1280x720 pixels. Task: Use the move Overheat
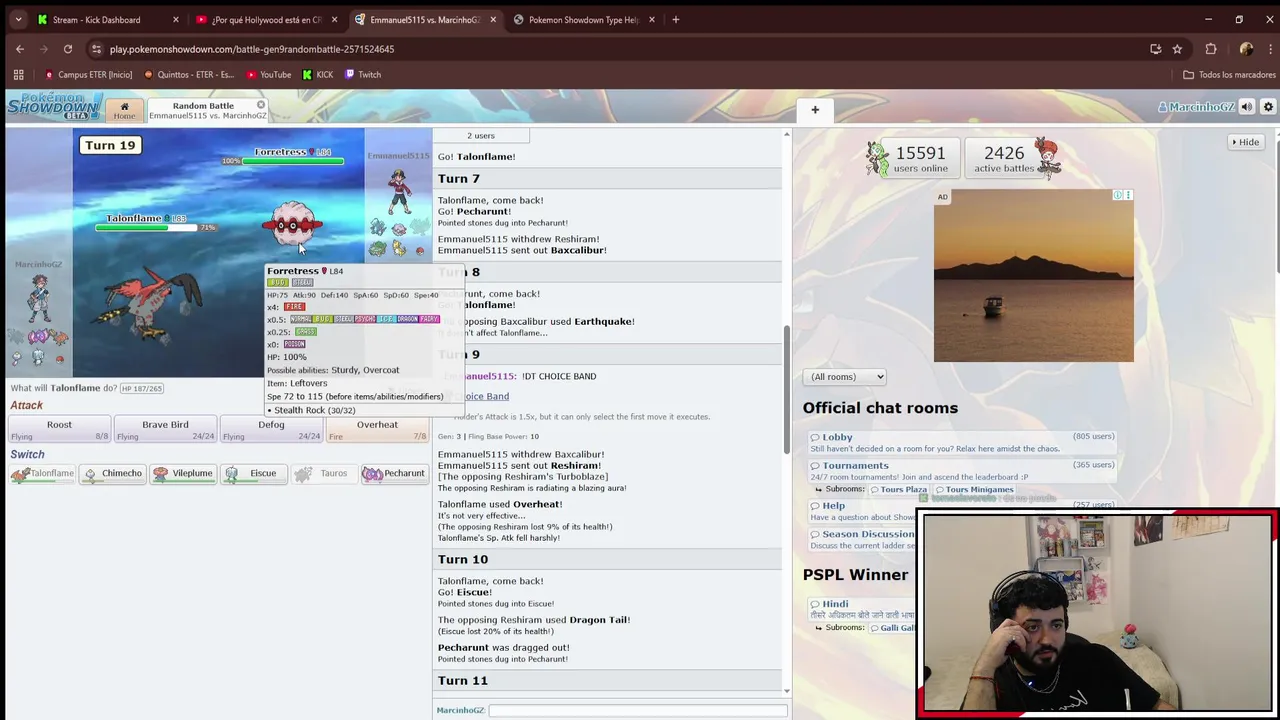[377, 430]
